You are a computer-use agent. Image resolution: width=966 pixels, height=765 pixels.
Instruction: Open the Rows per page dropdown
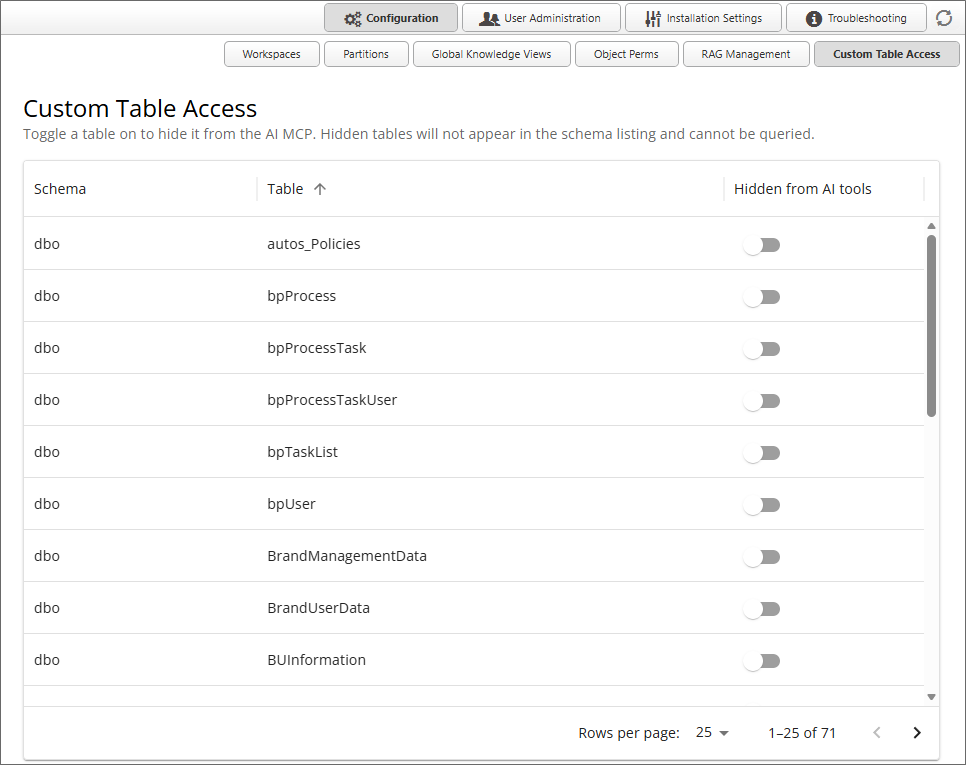coord(712,732)
